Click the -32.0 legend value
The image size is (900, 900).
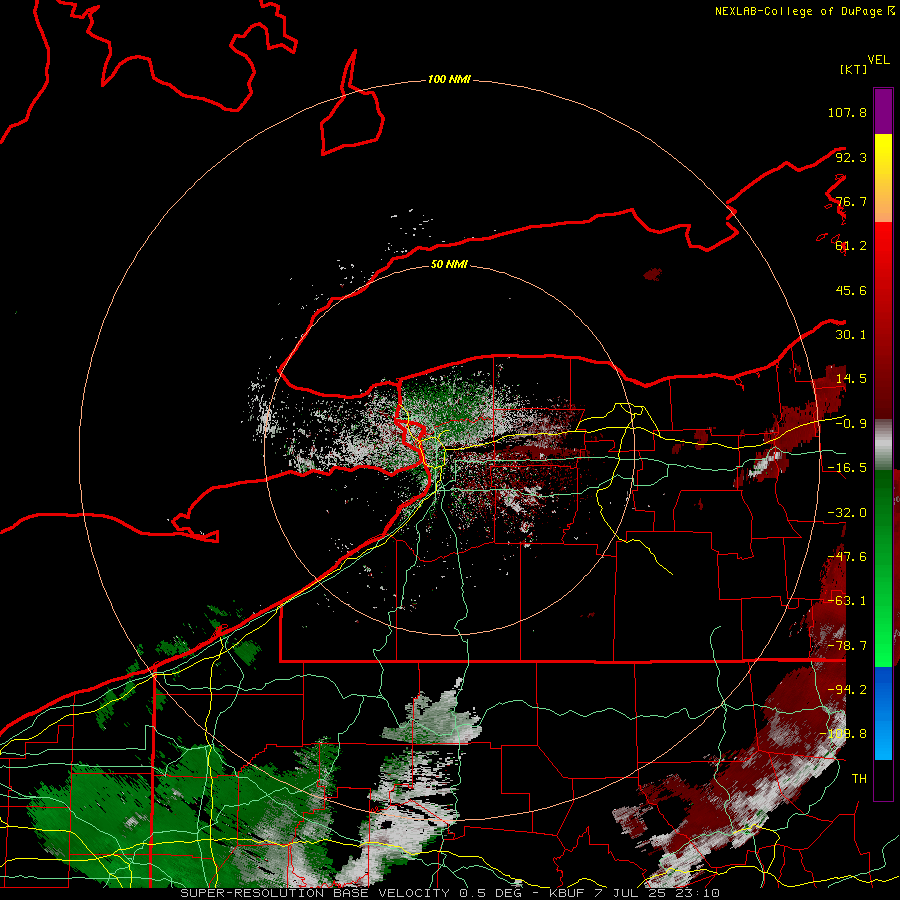click(x=847, y=513)
